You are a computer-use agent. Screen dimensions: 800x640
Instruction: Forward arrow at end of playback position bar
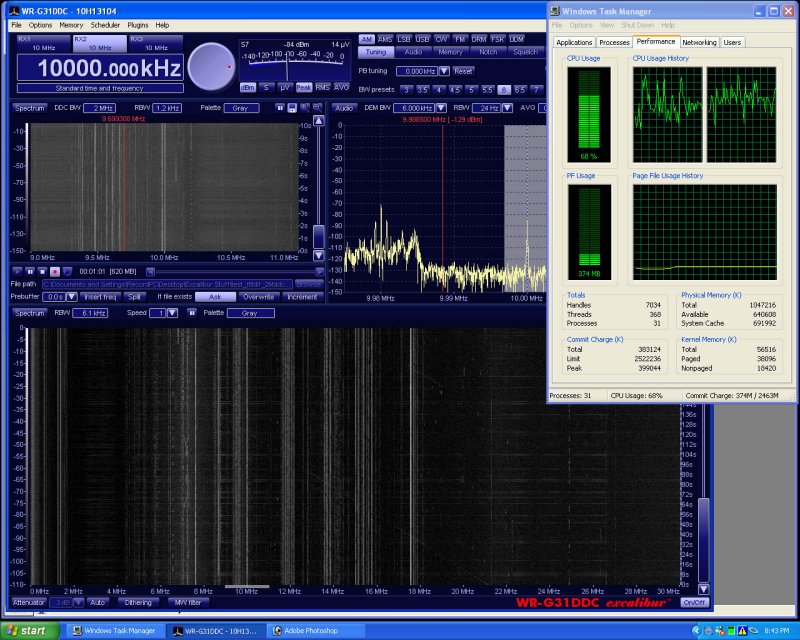coord(319,272)
